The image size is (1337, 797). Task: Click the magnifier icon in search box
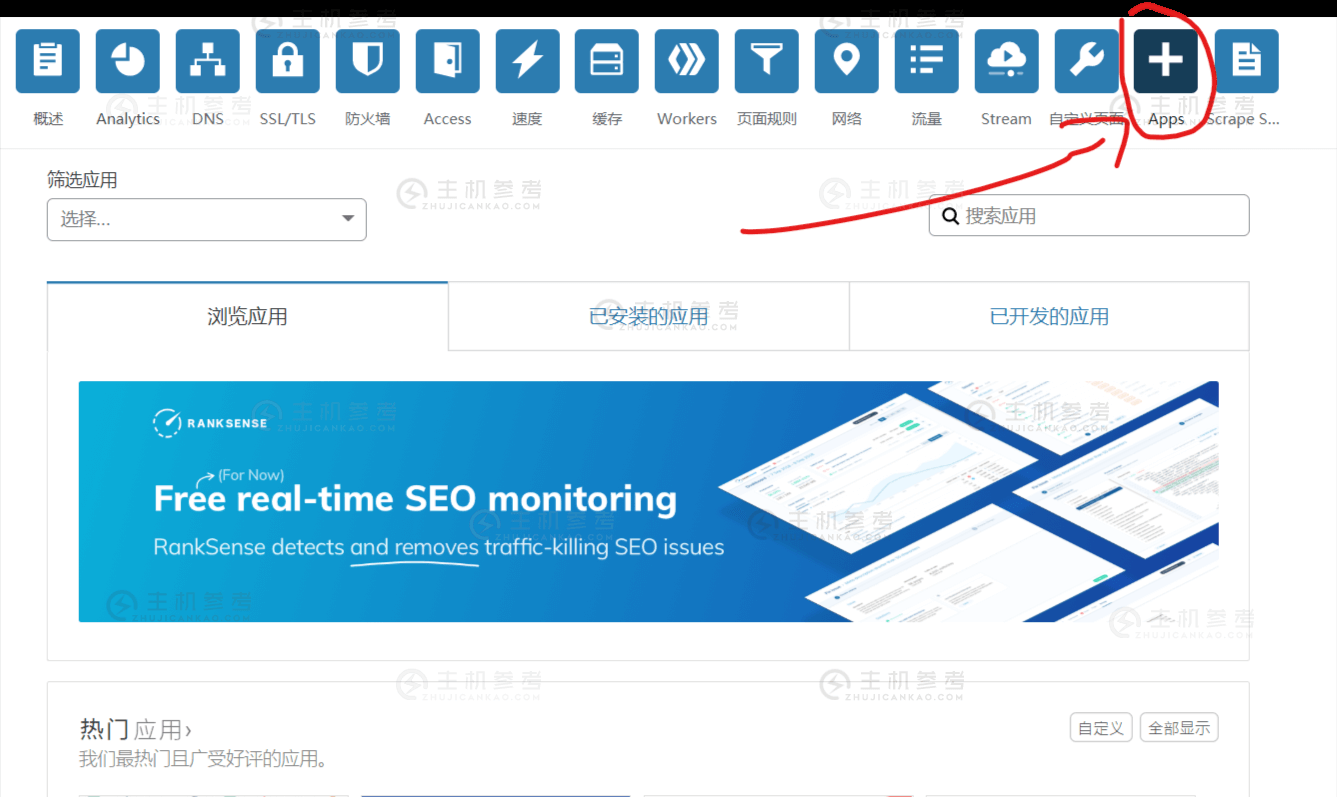(950, 215)
